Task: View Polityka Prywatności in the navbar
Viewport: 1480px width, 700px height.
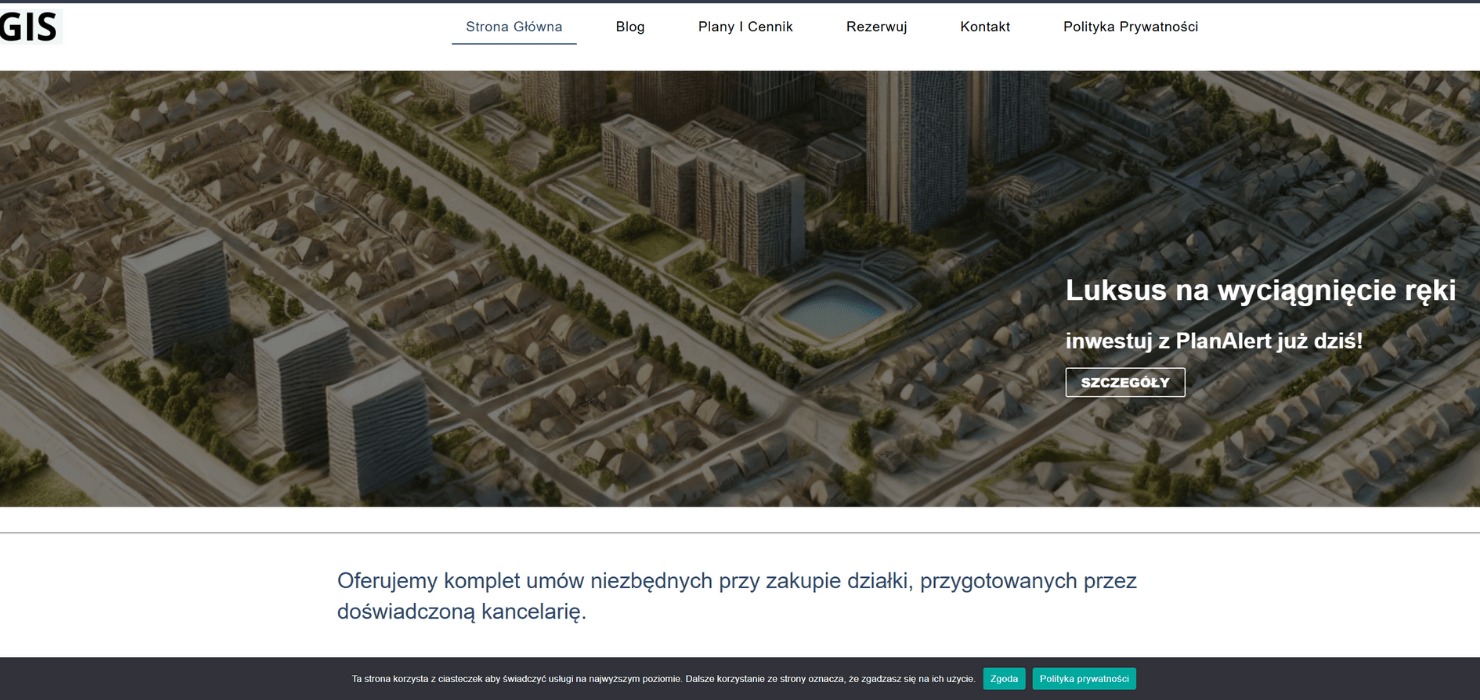Action: tap(1131, 26)
